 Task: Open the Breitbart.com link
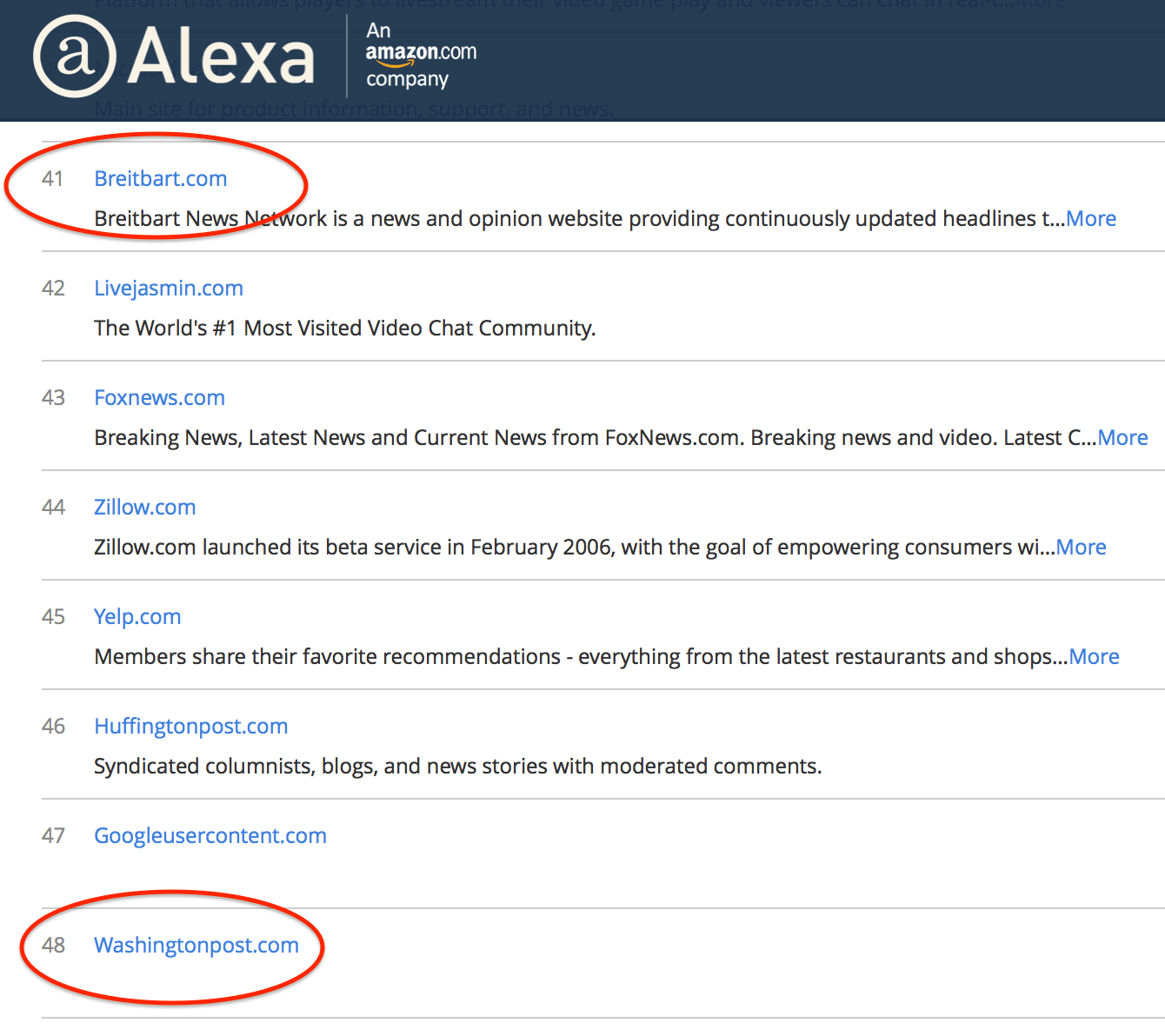[161, 178]
